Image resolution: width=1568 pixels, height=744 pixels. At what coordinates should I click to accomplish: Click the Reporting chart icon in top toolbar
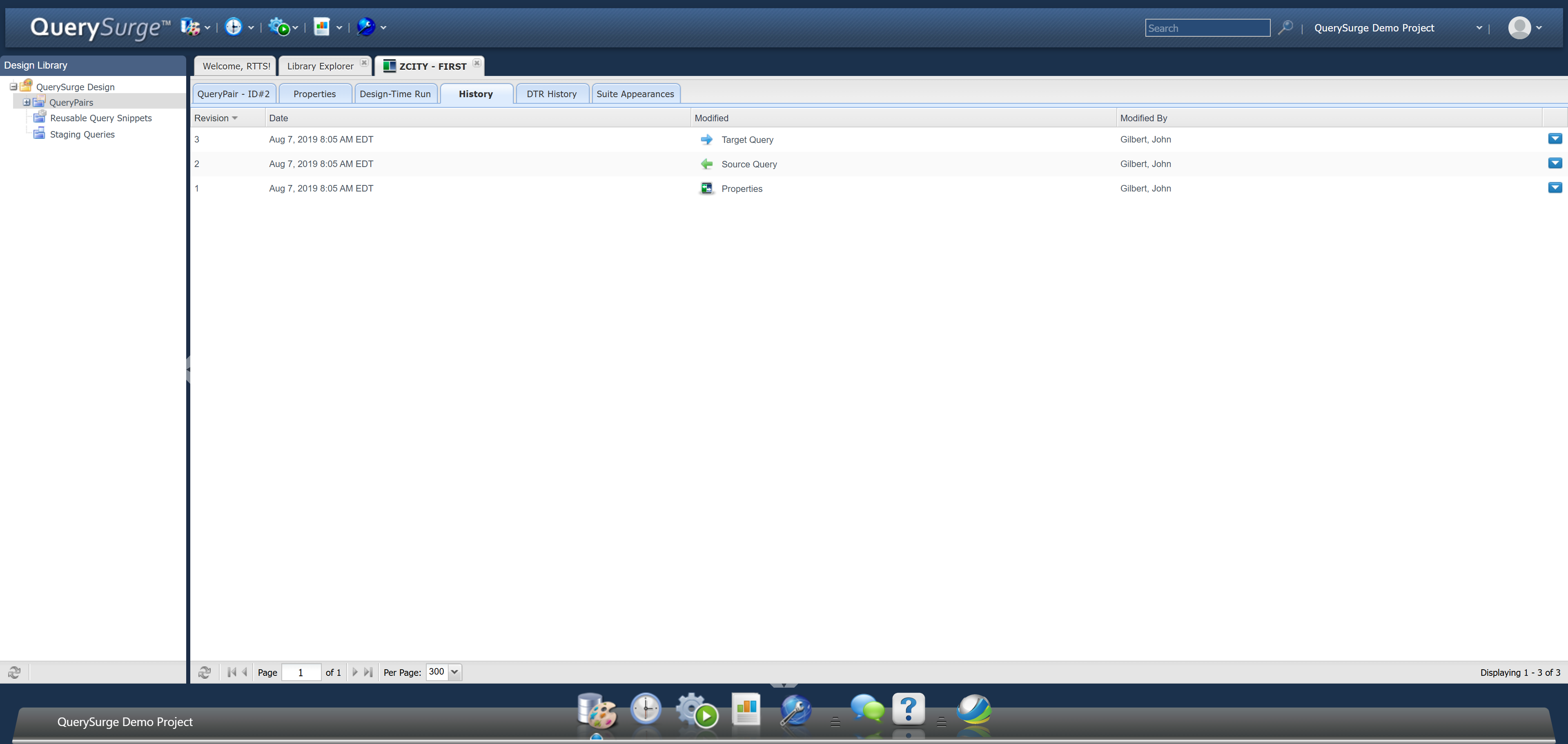(321, 27)
